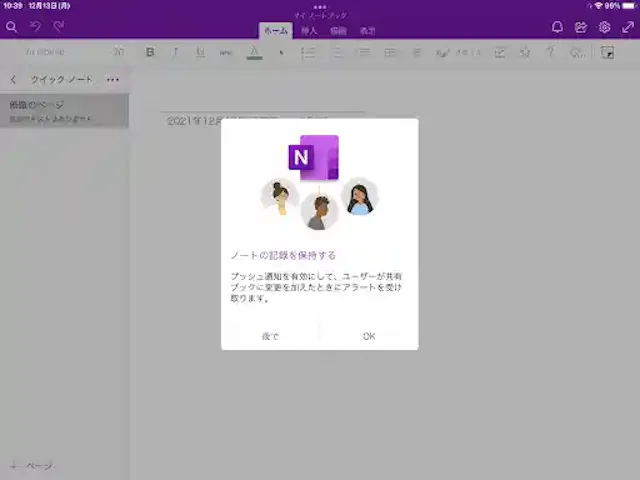This screenshot has width=640, height=480.
Task: Click the dialog heading ノートの記録を保持する
Action: pos(283,256)
